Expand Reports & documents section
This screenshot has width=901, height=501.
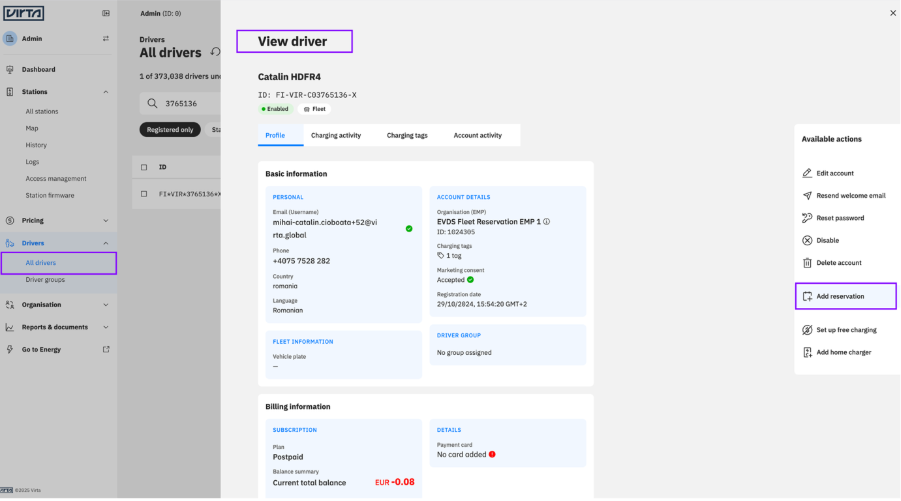coord(106,327)
